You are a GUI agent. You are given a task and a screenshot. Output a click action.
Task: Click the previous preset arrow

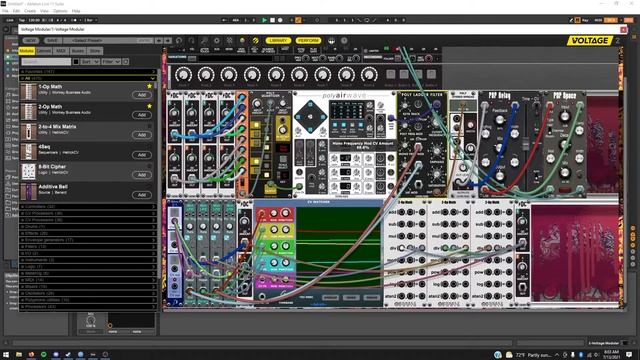[x=159, y=40]
